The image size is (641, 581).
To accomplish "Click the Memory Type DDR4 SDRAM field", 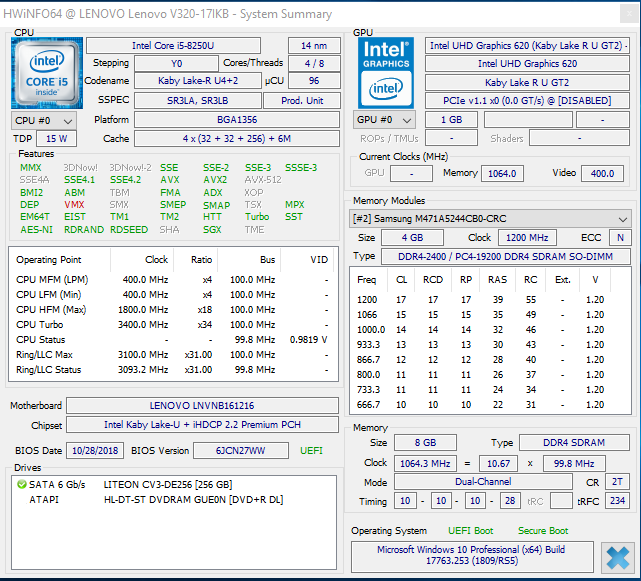I will (574, 443).
